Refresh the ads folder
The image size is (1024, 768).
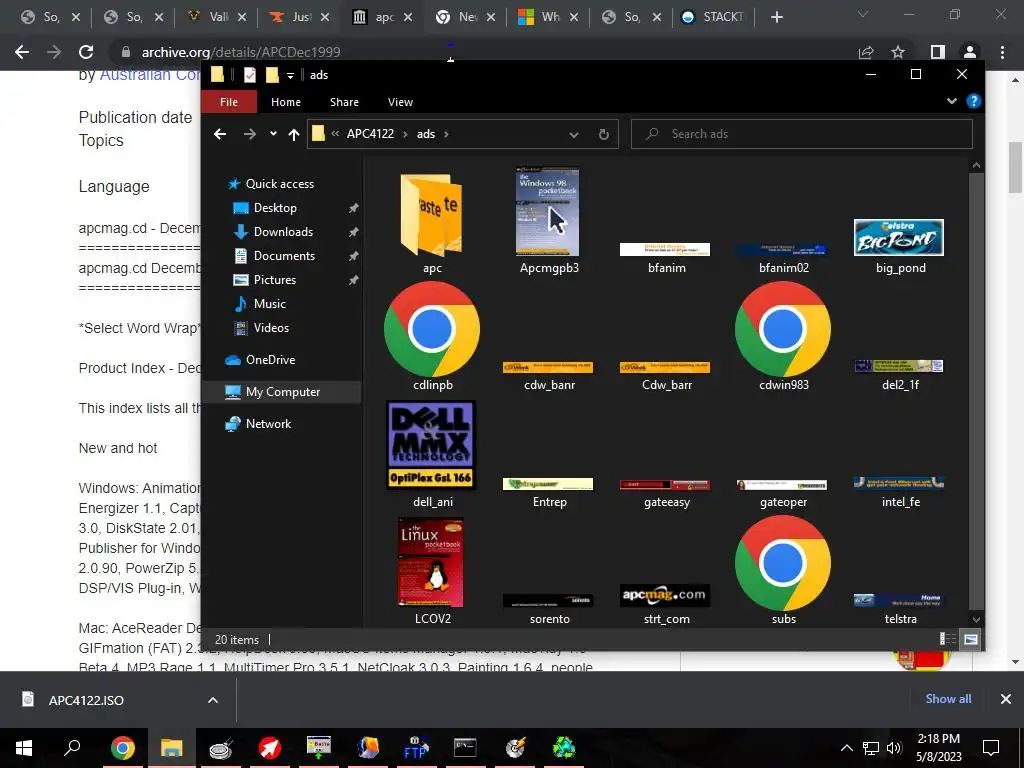603,134
